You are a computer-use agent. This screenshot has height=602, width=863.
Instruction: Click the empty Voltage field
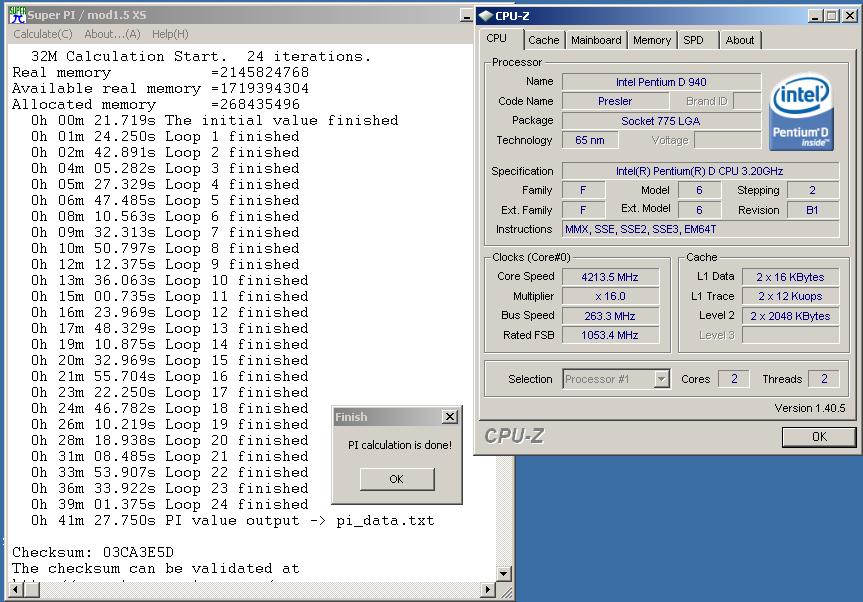tap(728, 140)
